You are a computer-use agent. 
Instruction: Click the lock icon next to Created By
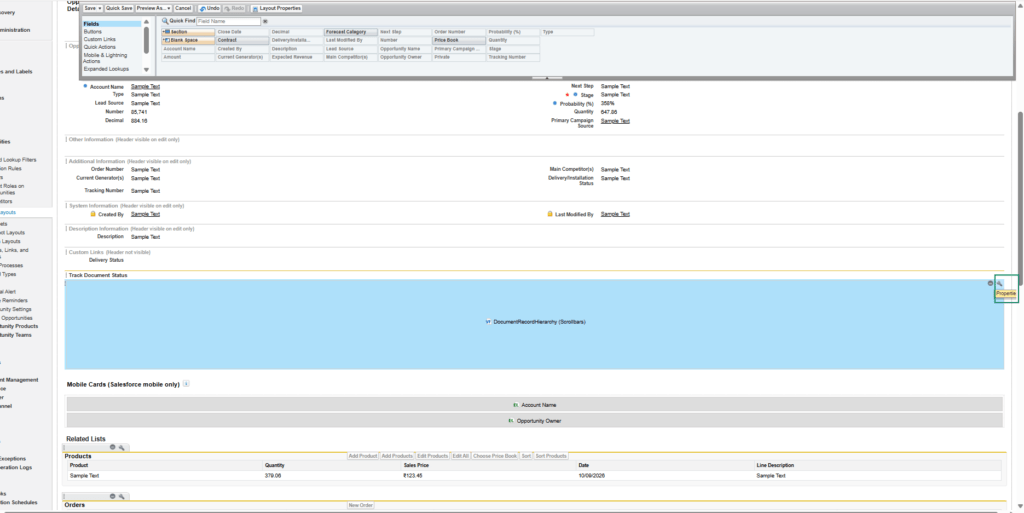(x=93, y=213)
